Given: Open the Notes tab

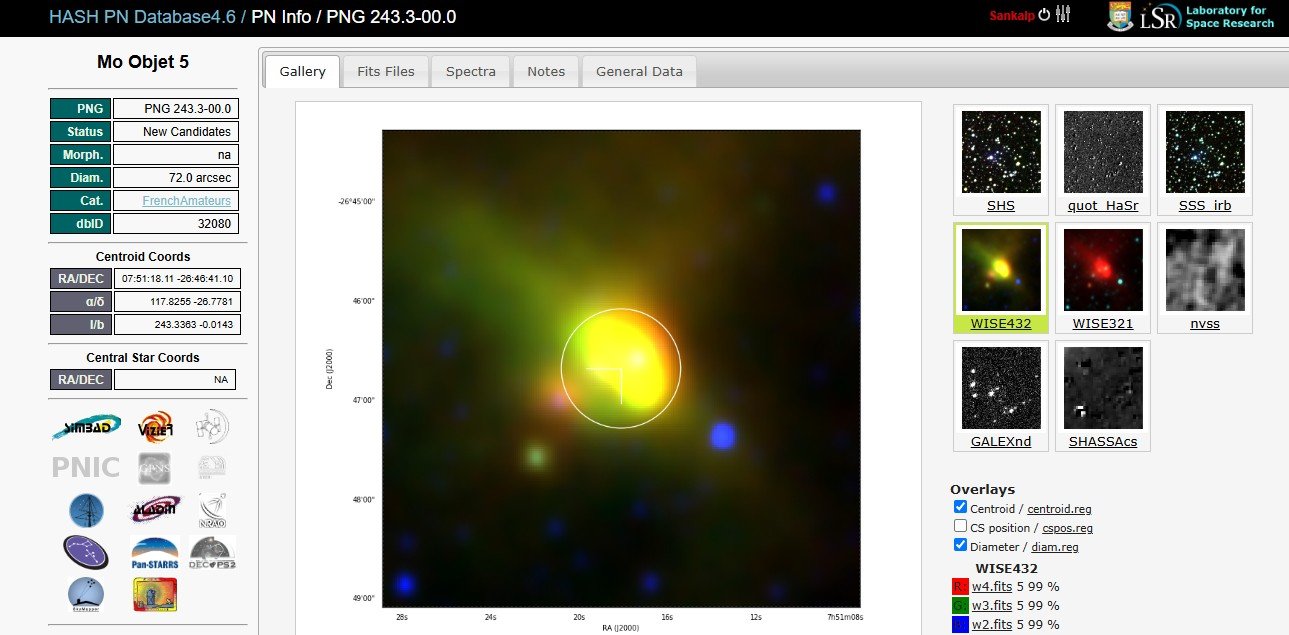Looking at the screenshot, I should pos(546,71).
